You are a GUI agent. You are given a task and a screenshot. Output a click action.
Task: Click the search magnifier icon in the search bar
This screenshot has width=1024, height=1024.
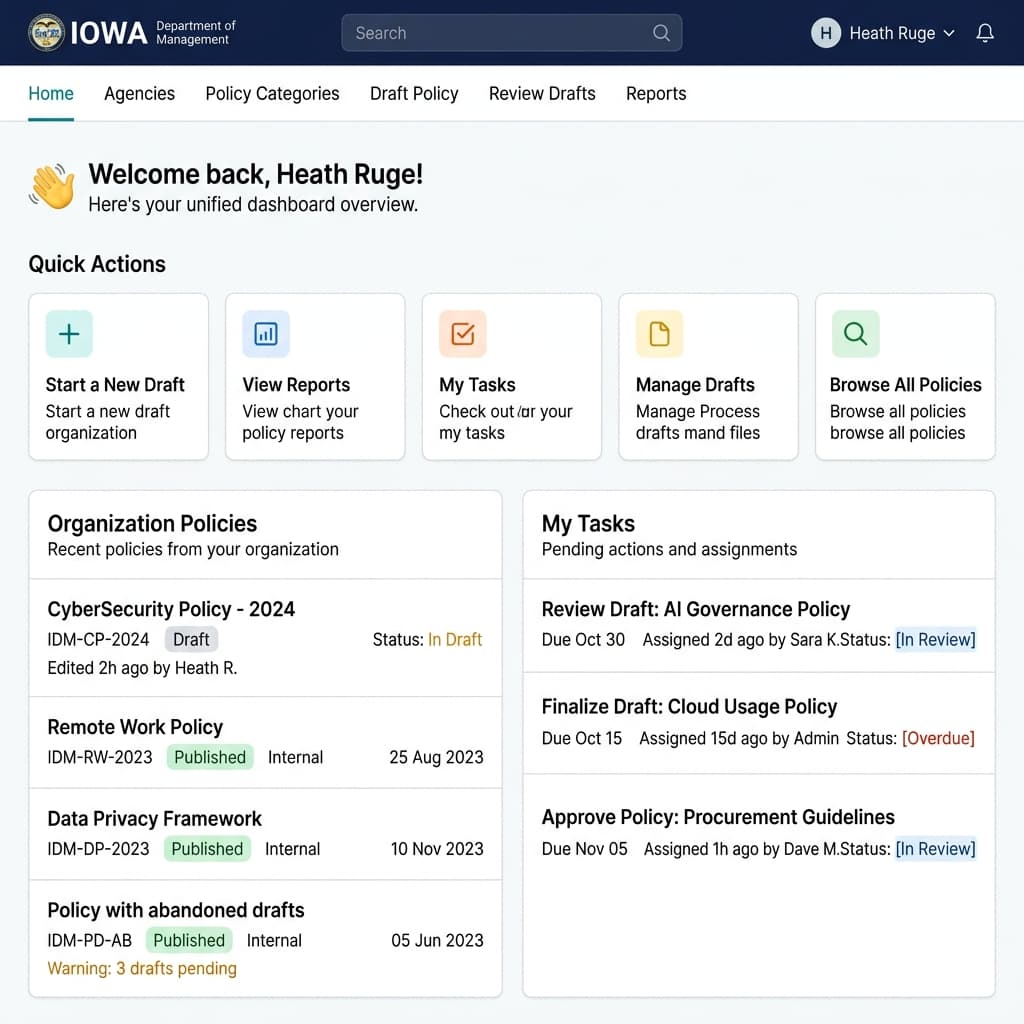(x=661, y=32)
